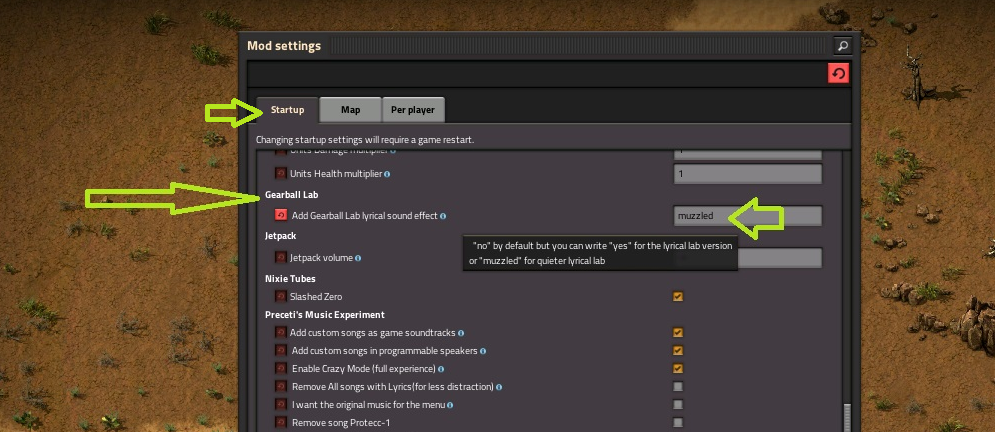Reset original music for the menu setting

280,404
